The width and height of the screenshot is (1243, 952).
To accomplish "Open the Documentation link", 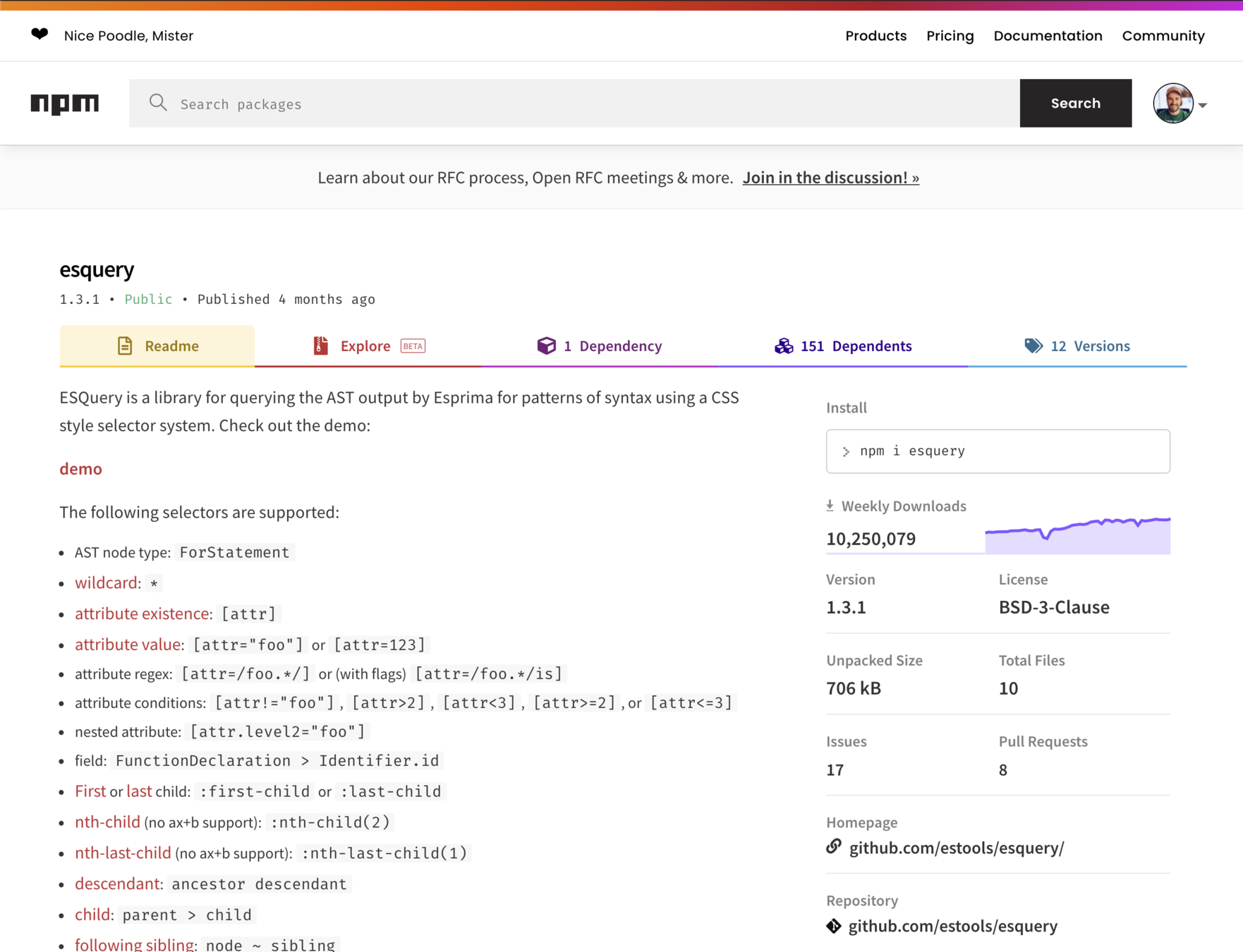I will (1048, 36).
